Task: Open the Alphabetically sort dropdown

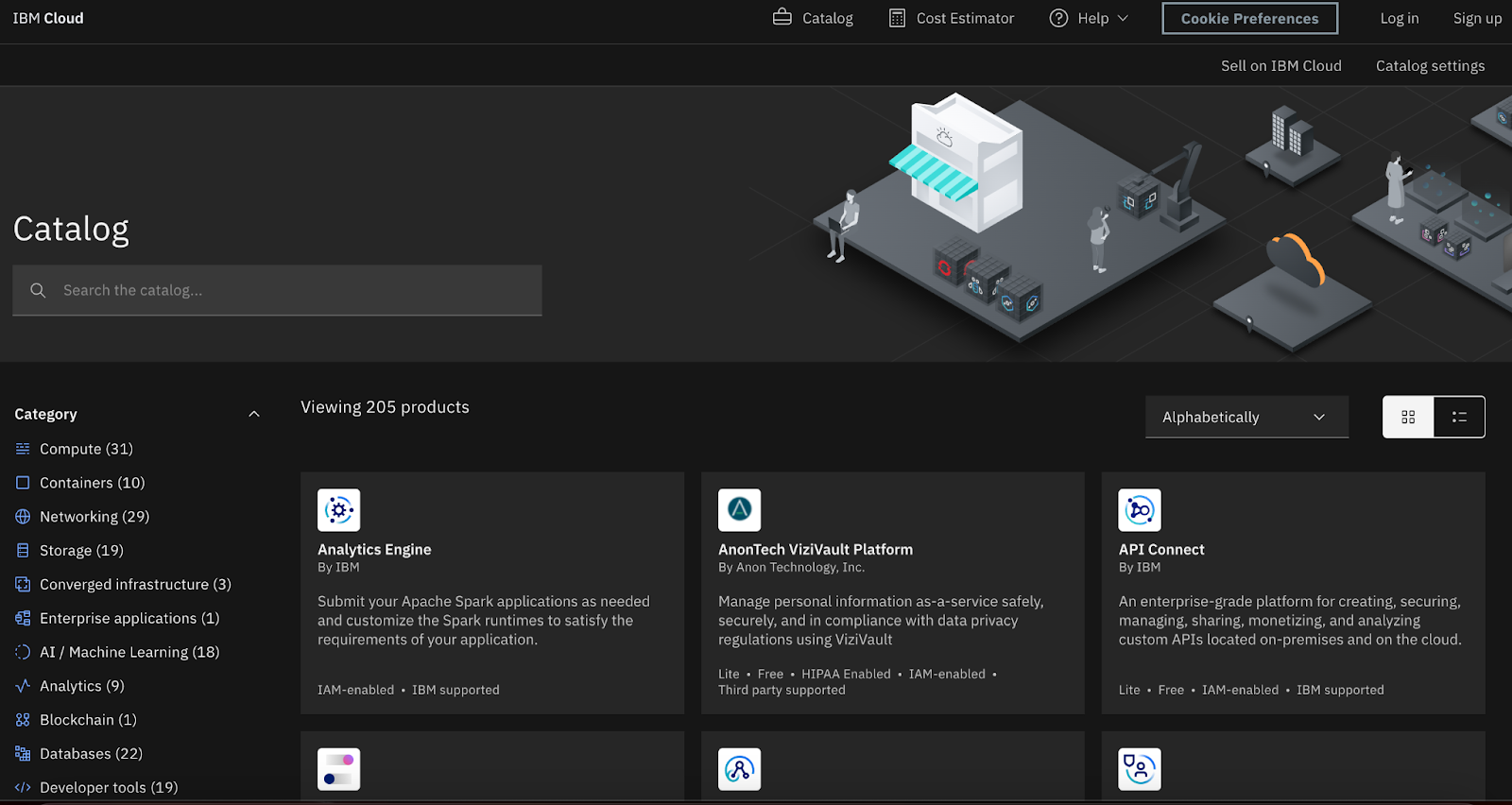Action: coord(1246,417)
